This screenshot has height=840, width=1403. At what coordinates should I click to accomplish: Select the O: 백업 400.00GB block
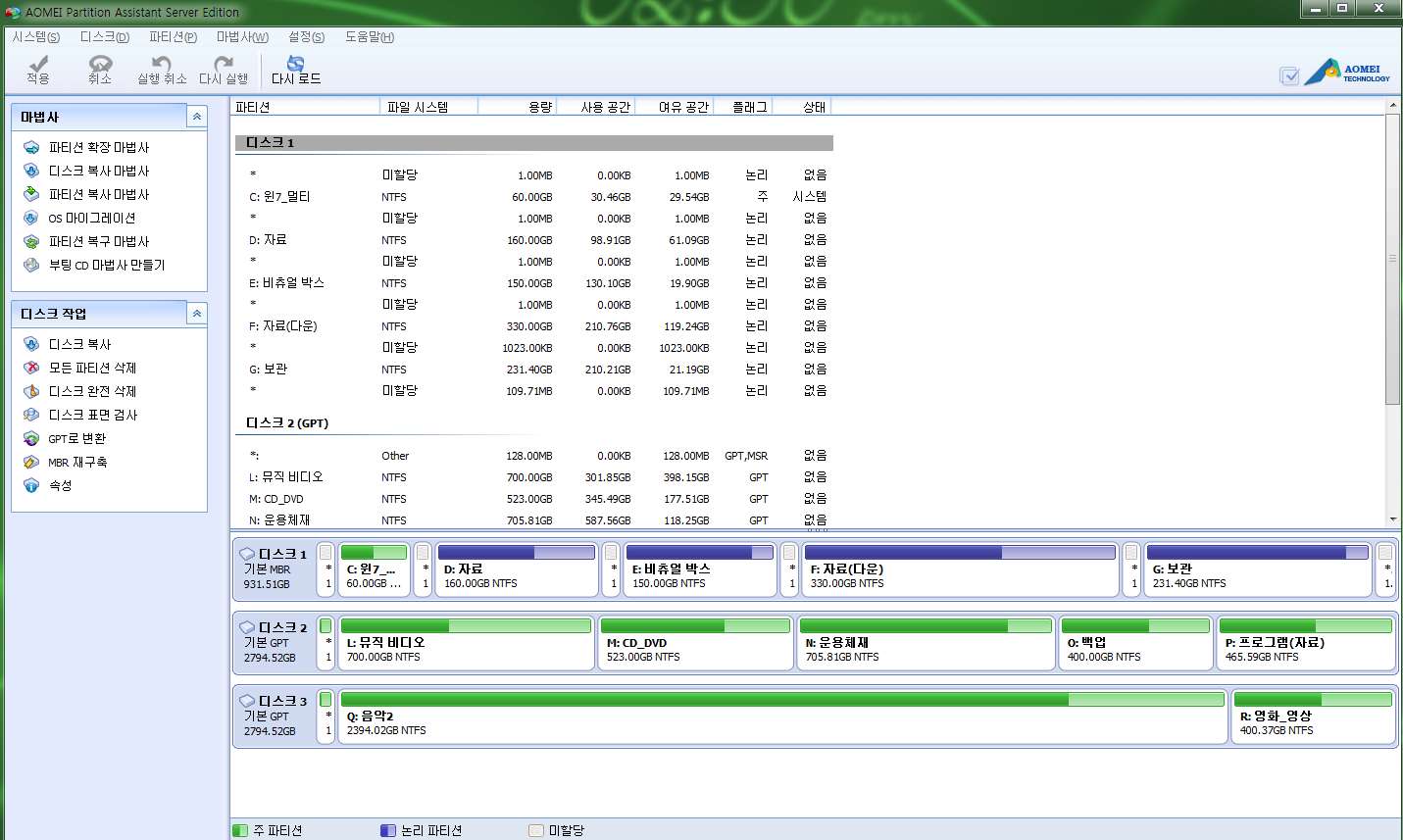(1135, 643)
